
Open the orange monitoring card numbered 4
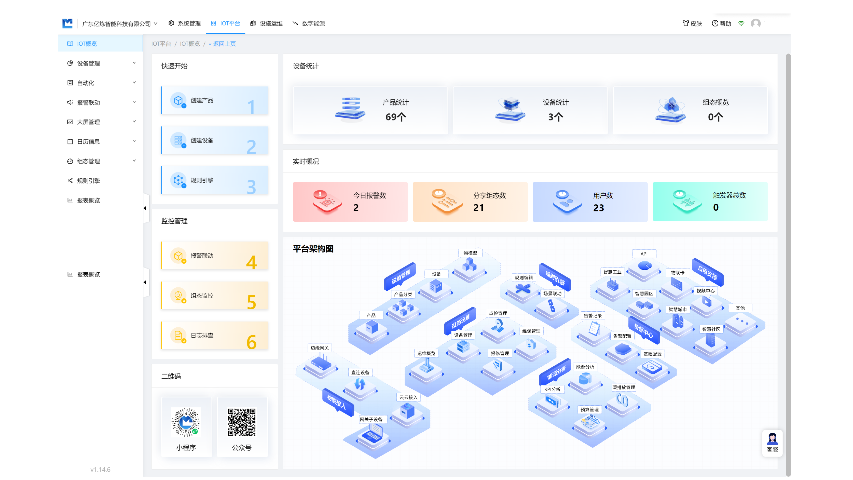[x=214, y=256]
